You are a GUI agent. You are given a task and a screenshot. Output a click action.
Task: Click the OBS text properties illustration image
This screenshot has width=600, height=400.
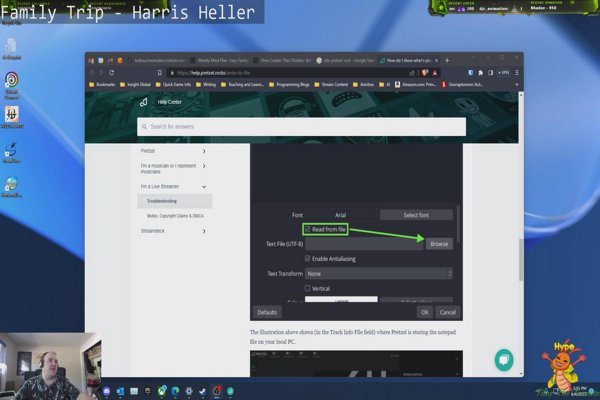tap(356, 232)
